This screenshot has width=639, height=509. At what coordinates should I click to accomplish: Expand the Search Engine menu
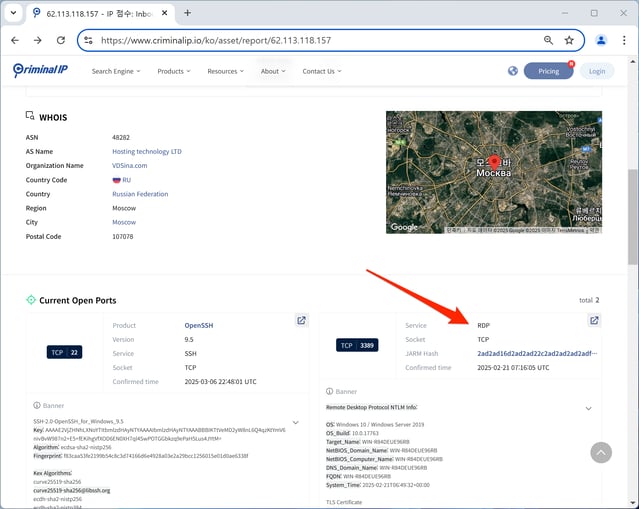(116, 71)
